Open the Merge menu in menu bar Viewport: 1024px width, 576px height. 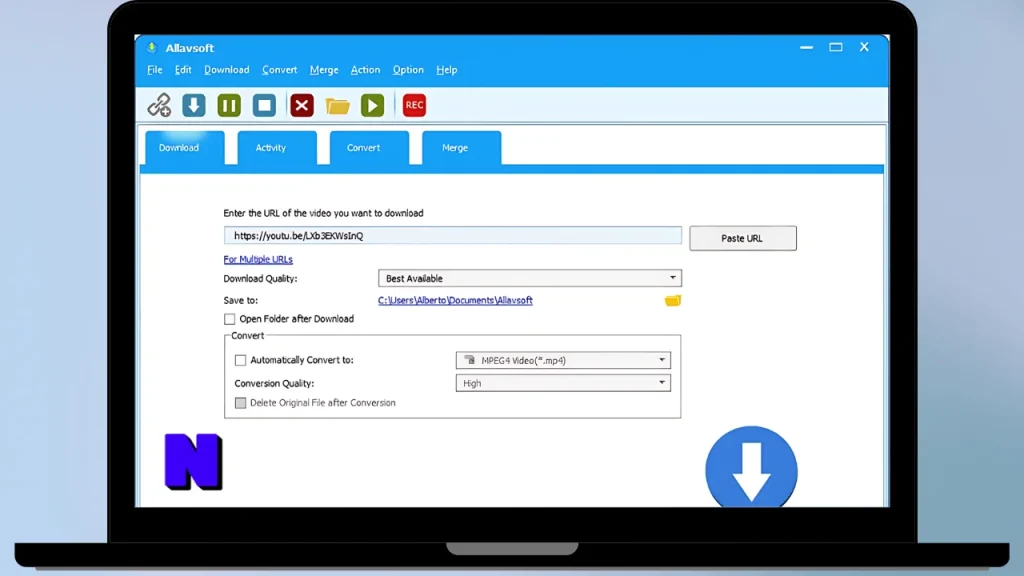point(324,70)
